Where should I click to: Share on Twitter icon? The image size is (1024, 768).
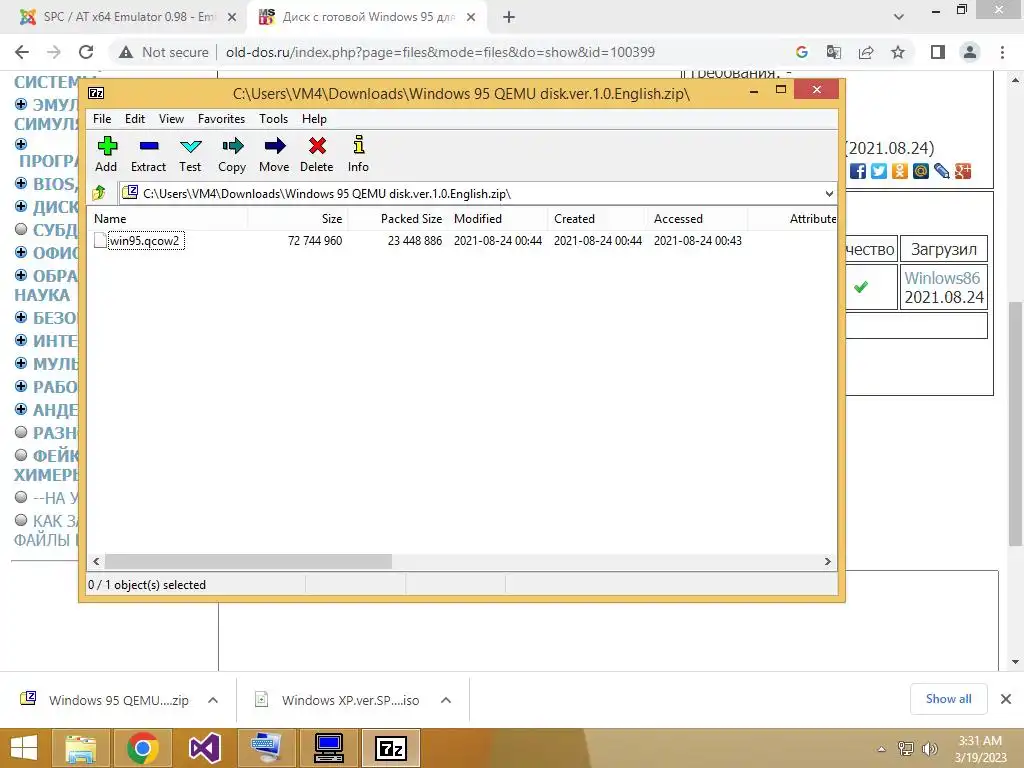point(879,171)
